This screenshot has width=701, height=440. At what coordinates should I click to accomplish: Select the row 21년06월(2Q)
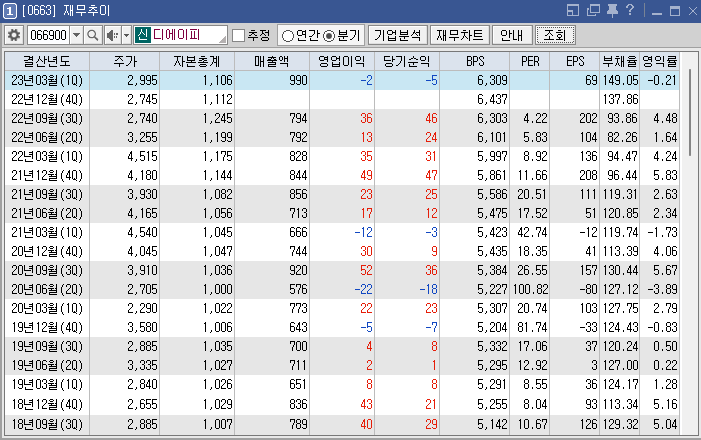pos(342,213)
